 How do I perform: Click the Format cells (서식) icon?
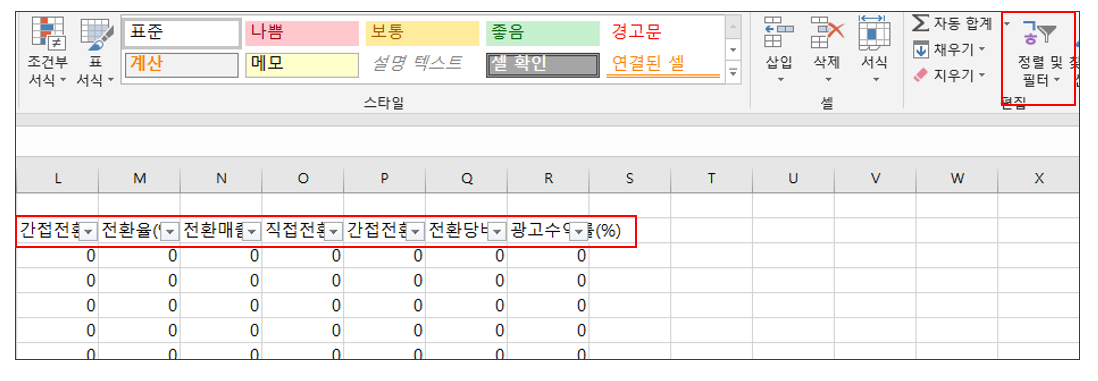click(x=874, y=32)
